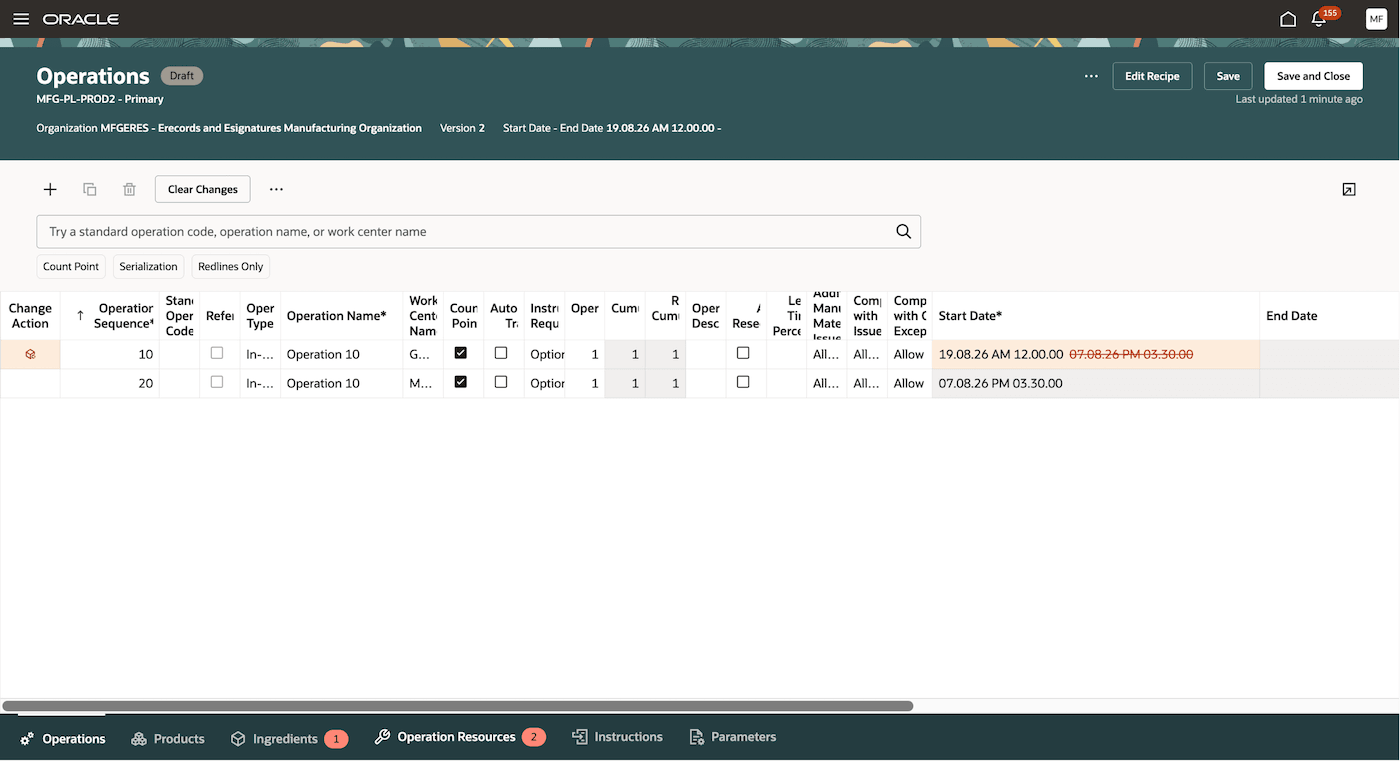Uncheck Count Point for sequence 10
The width and height of the screenshot is (1400, 761).
coord(461,353)
